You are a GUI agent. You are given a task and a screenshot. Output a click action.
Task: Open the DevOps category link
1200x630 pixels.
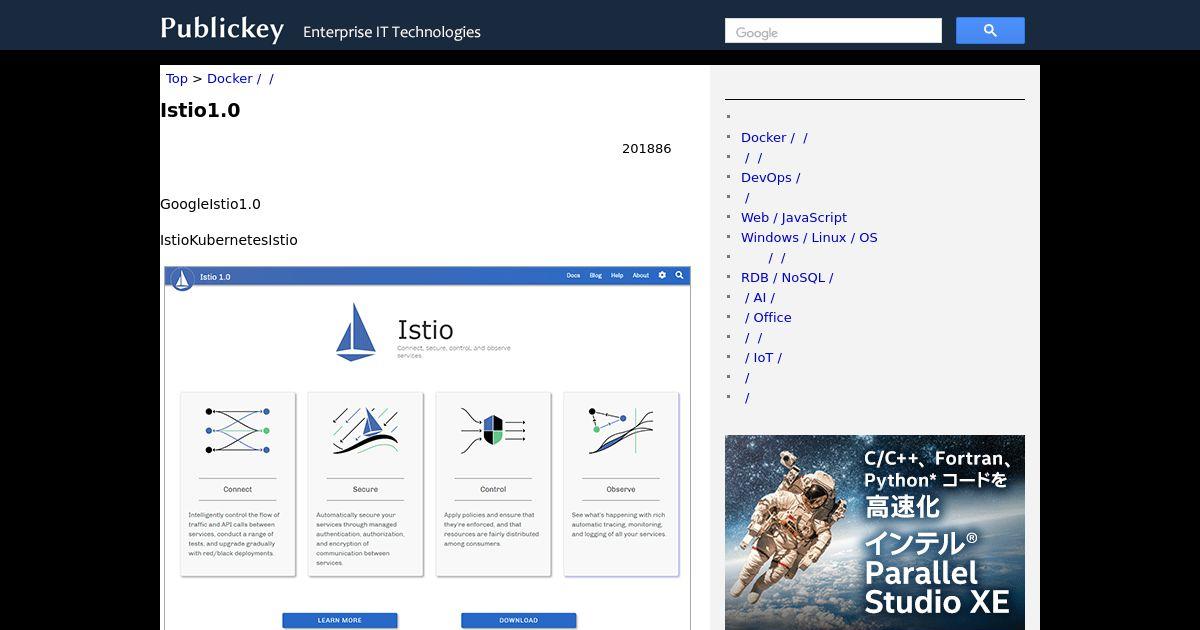point(770,177)
